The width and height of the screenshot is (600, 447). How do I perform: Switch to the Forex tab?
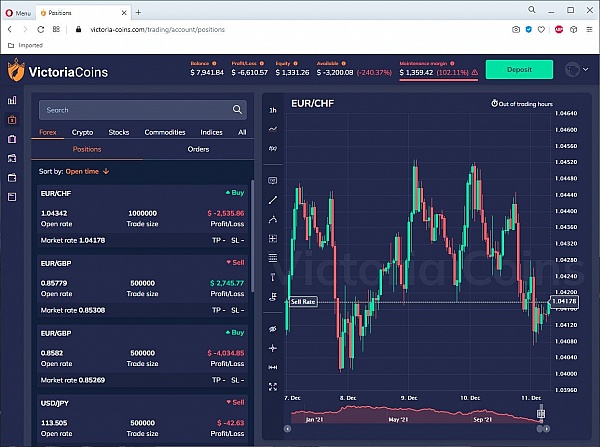pos(48,132)
